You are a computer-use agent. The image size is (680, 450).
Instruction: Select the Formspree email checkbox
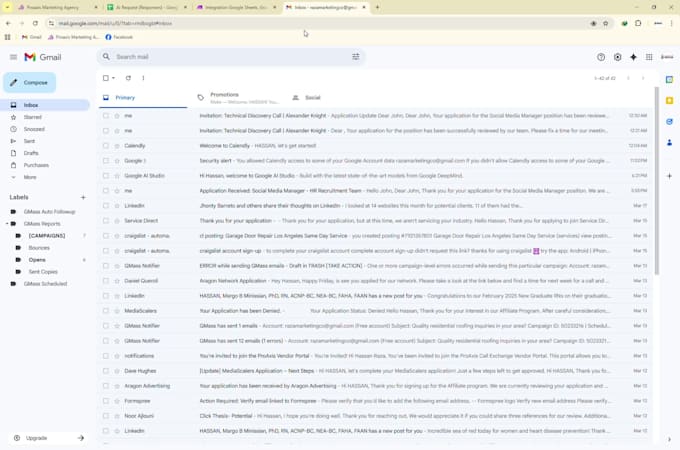(x=106, y=401)
